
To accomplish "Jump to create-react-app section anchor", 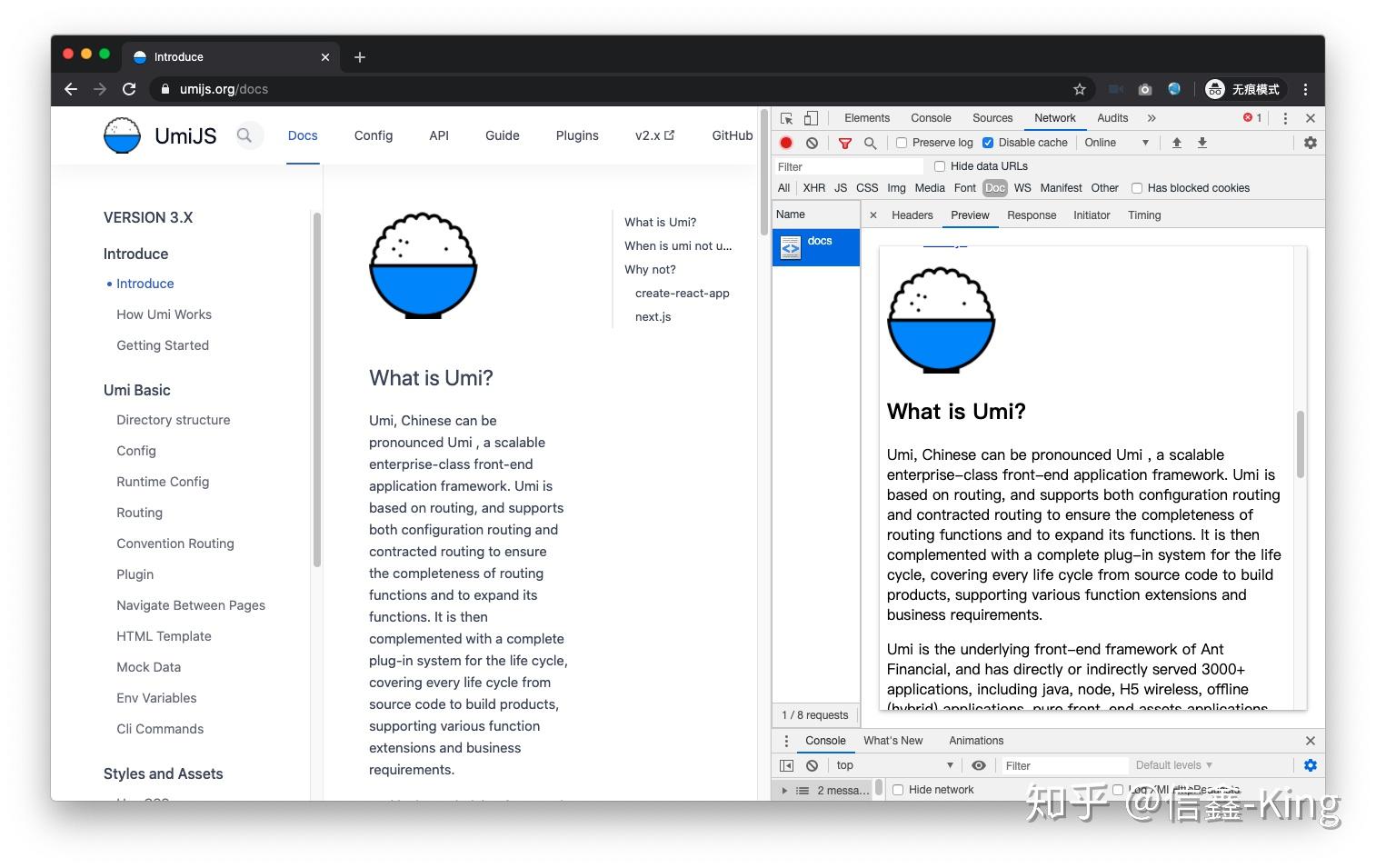I will click(683, 294).
